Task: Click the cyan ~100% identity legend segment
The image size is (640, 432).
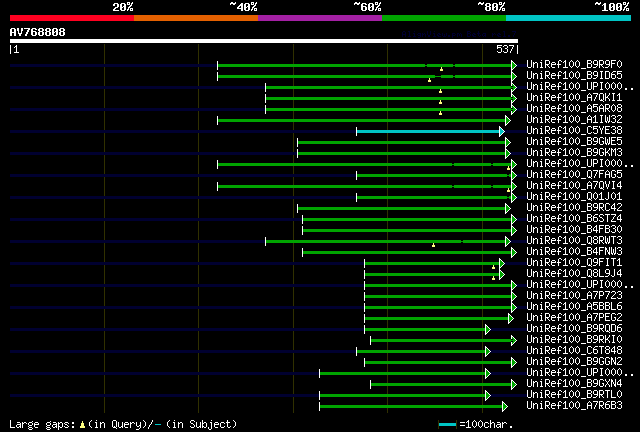Action: [569, 18]
